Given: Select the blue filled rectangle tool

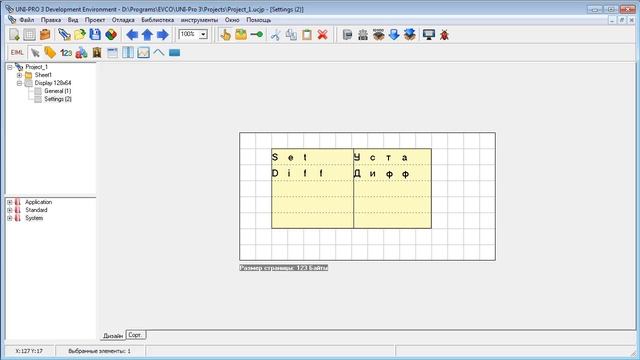Looking at the screenshot, I should [174, 53].
